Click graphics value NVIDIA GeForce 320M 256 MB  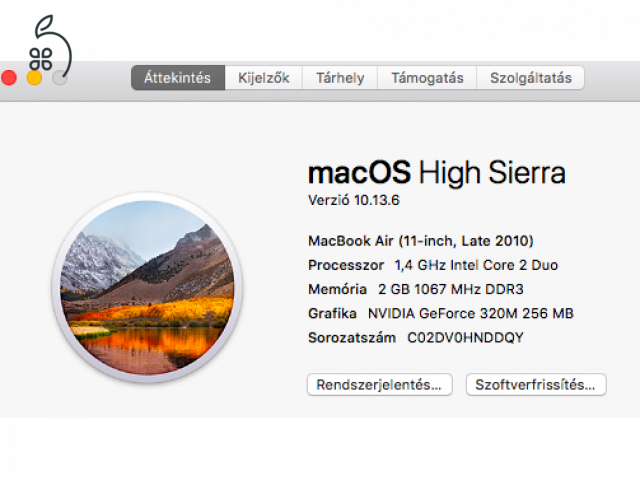point(471,313)
